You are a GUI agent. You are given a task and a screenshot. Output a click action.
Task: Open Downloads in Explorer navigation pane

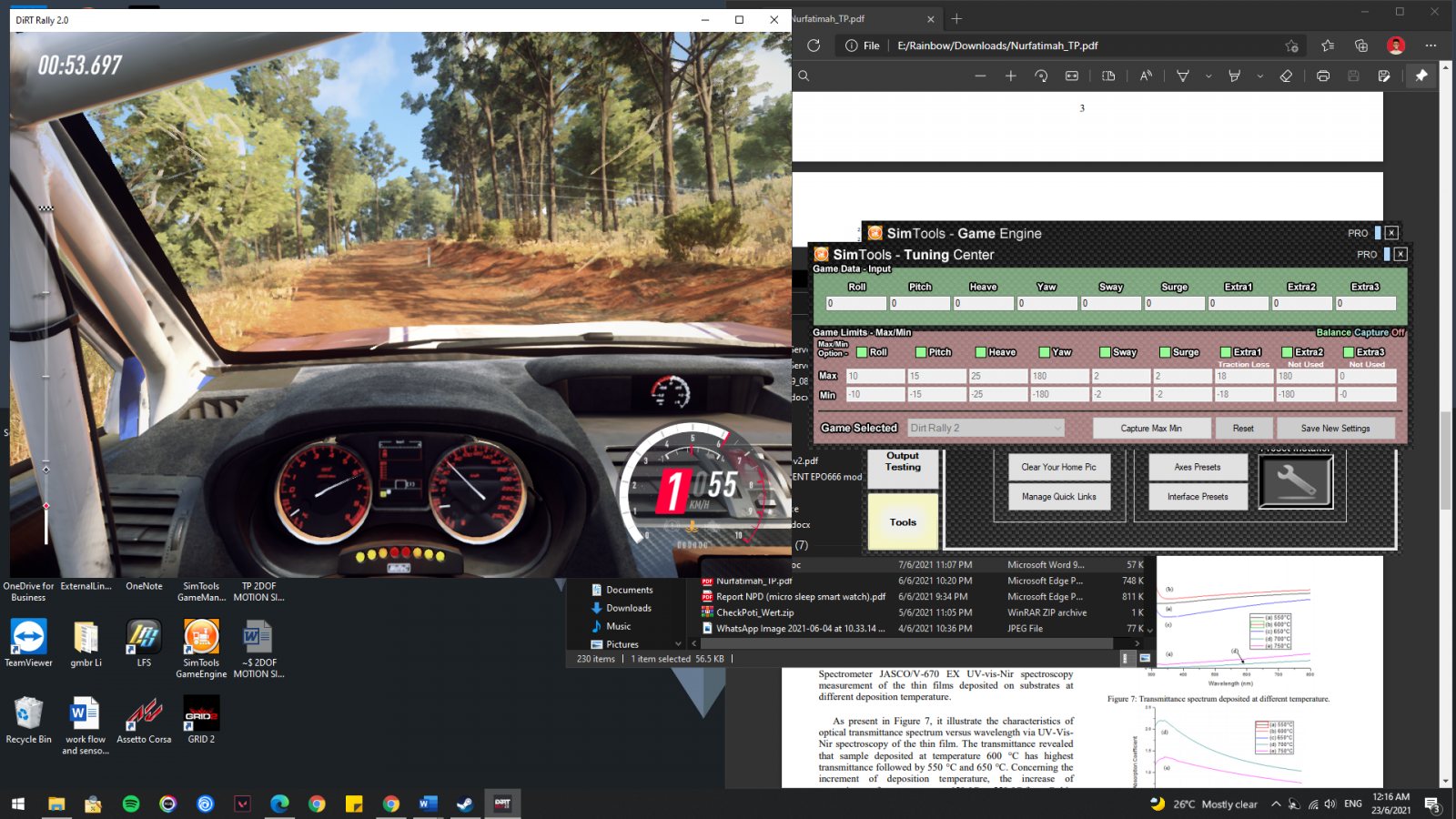coord(629,608)
